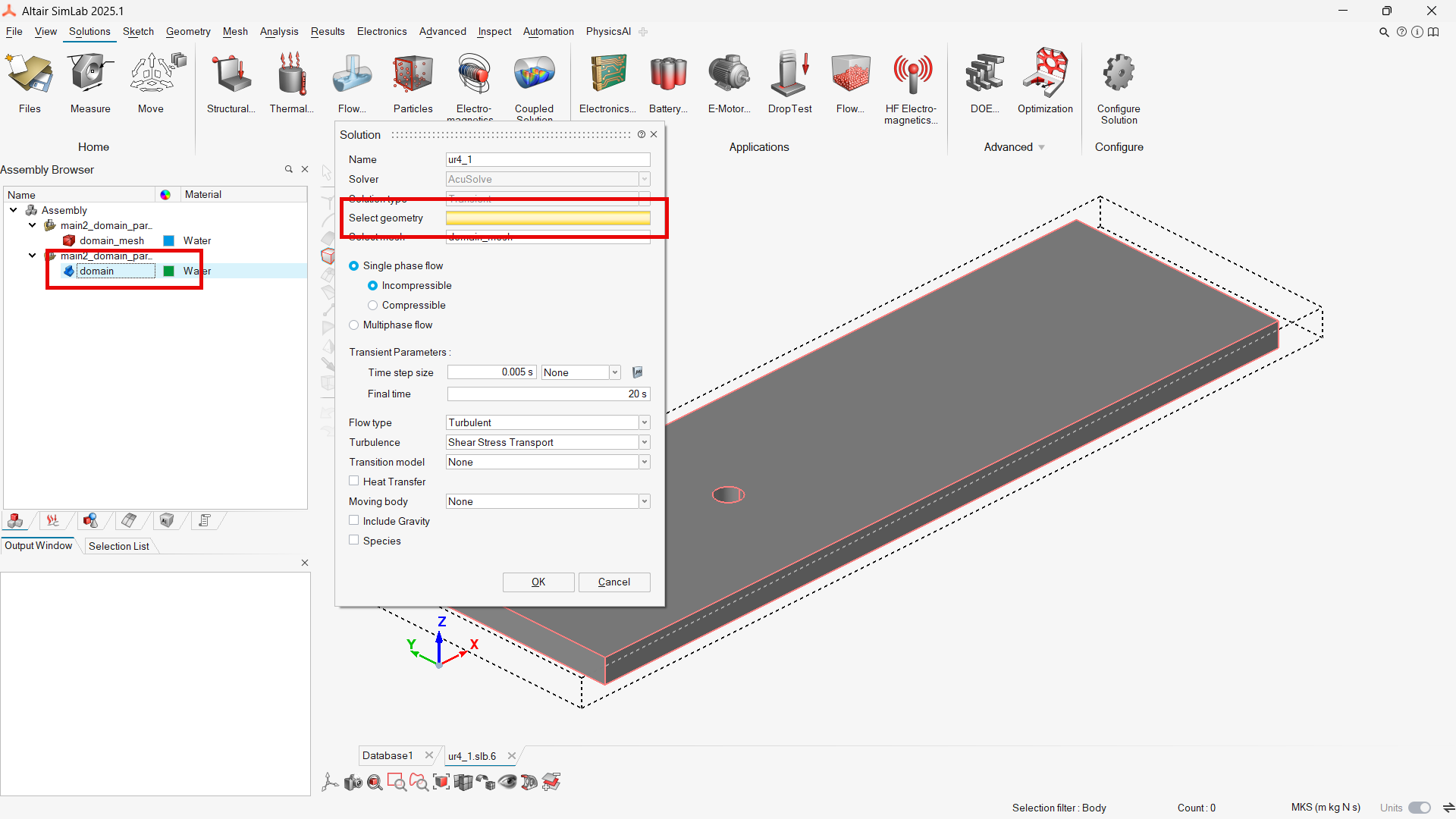Open the Solutions menu
Image resolution: width=1456 pixels, height=819 pixels.
coord(89,31)
